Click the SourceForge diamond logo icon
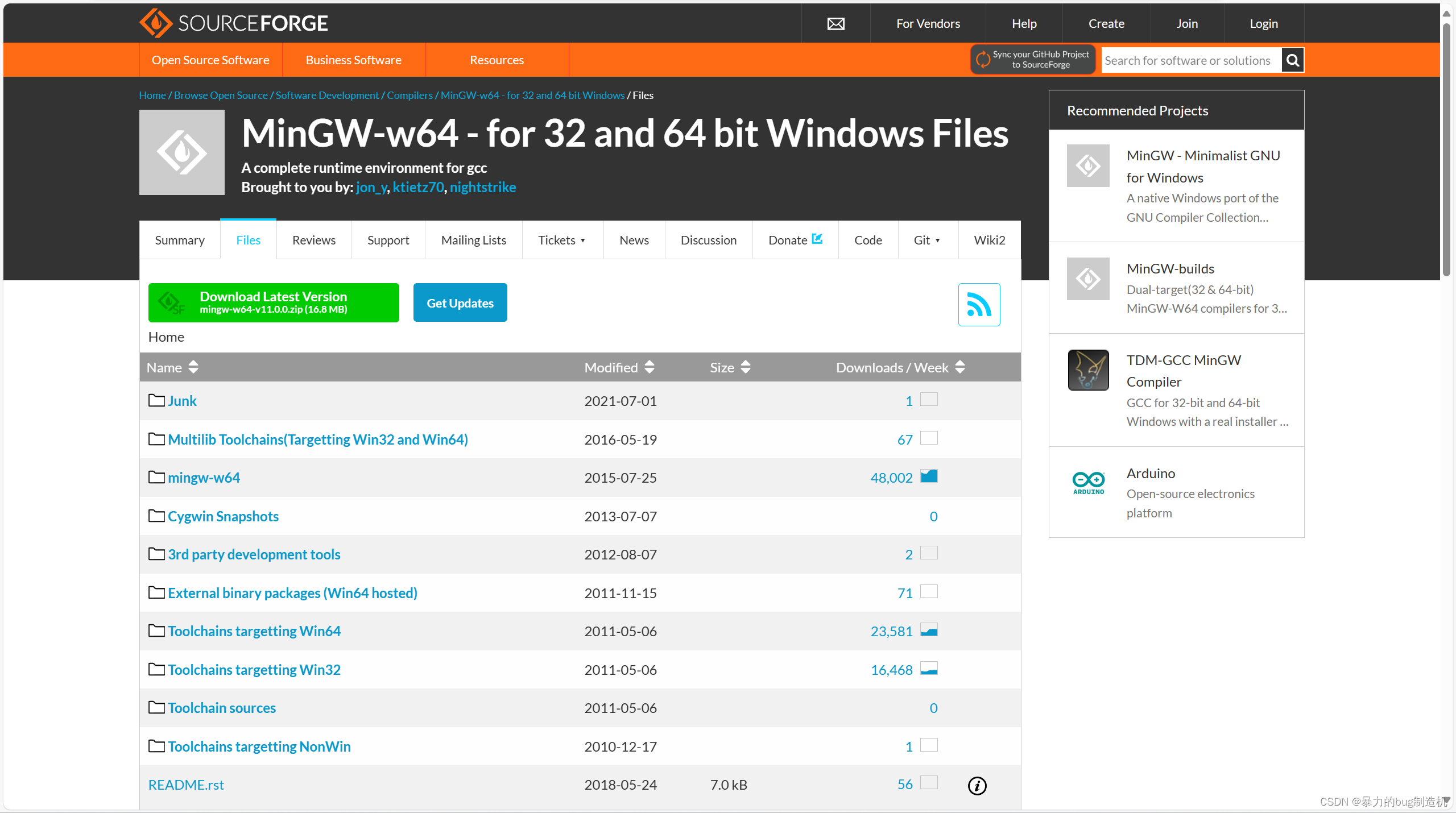1456x813 pixels. pos(154,23)
